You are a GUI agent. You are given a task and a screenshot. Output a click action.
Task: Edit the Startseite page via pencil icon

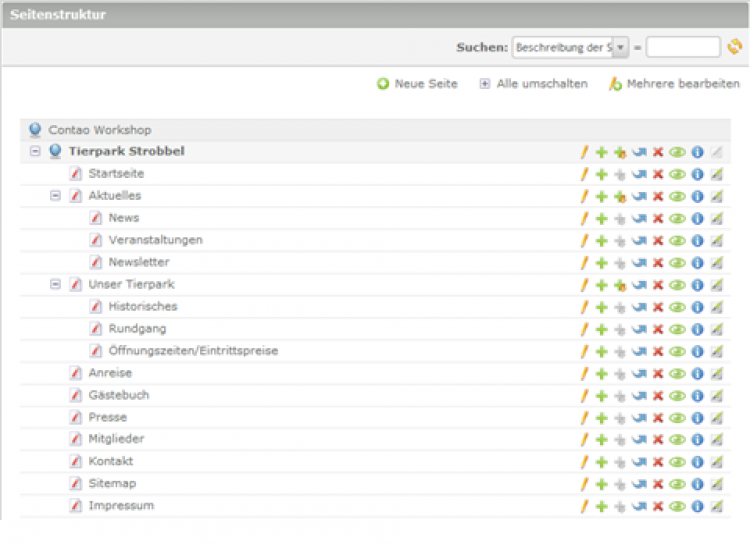584,174
